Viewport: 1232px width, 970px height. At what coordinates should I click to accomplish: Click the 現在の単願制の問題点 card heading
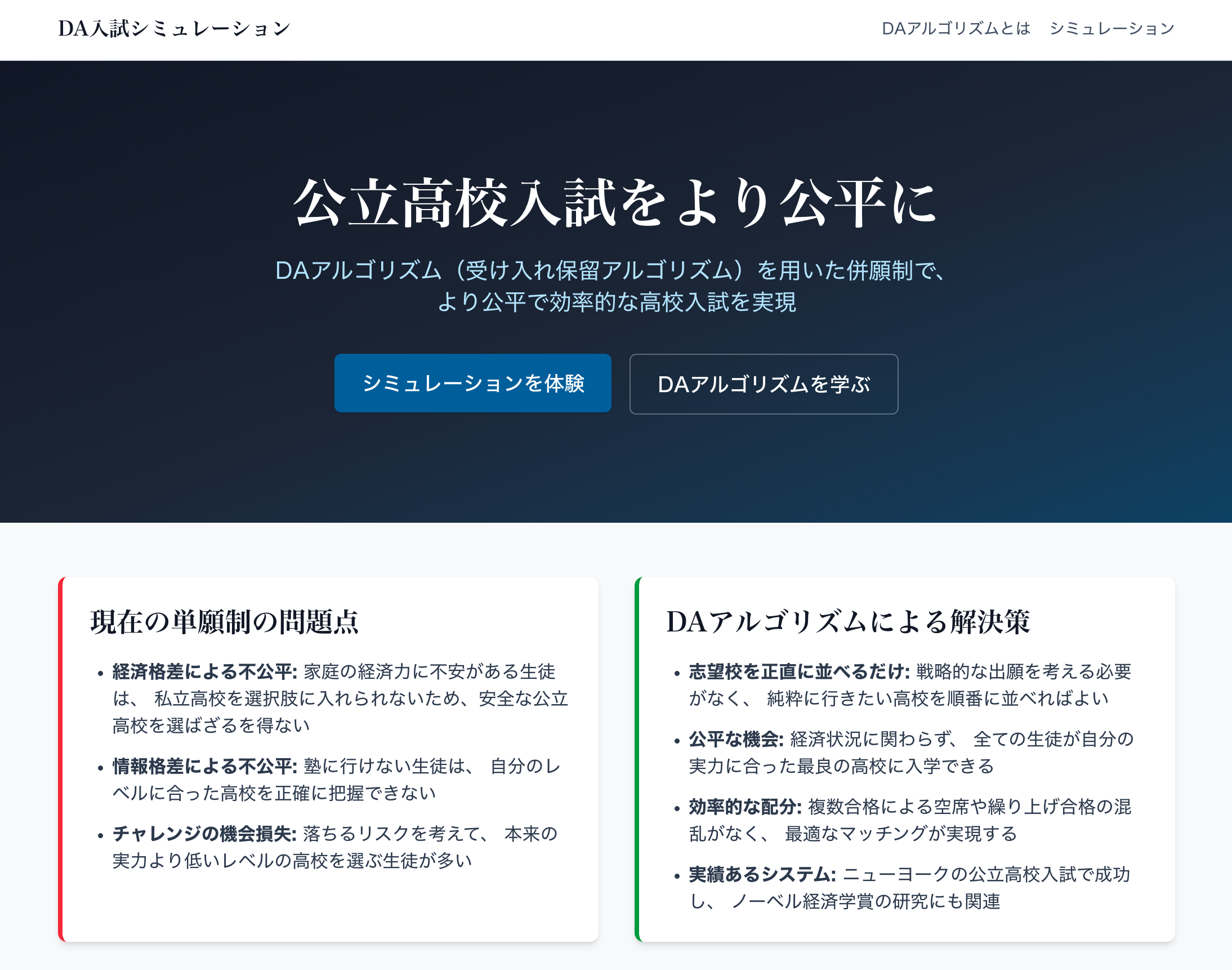(x=224, y=621)
